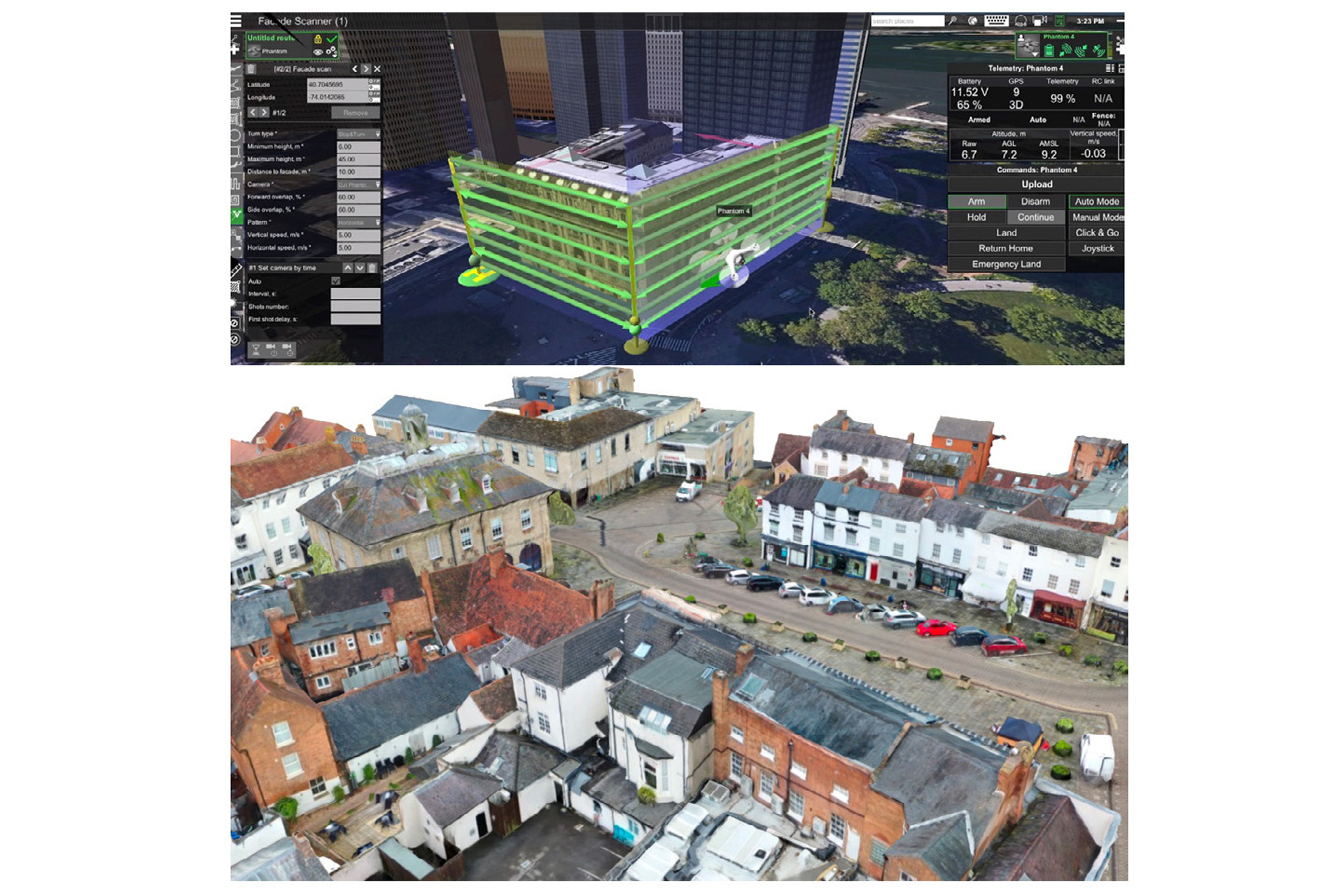Open route parameters gears icon
The width and height of the screenshot is (1344, 896).
tap(331, 52)
